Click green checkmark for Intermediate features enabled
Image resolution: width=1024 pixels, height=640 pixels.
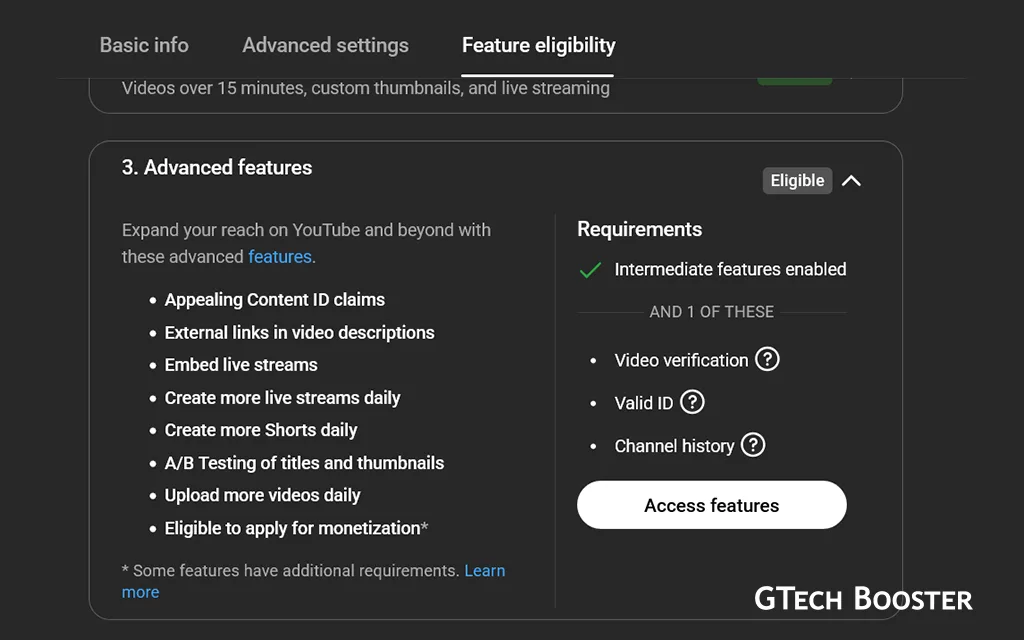coord(590,270)
